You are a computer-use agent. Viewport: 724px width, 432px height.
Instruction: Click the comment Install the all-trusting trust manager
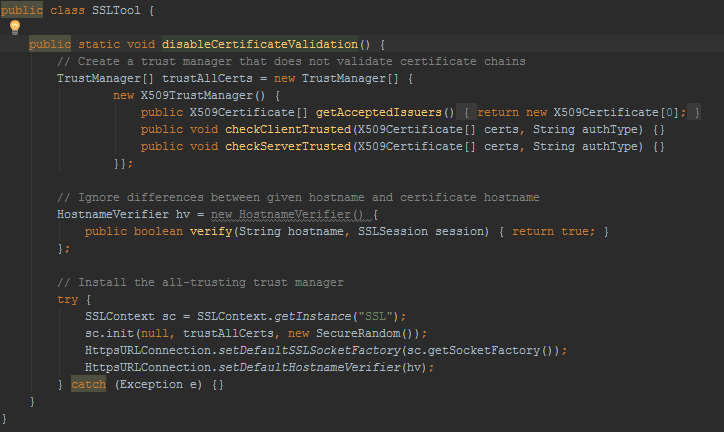tap(200, 282)
